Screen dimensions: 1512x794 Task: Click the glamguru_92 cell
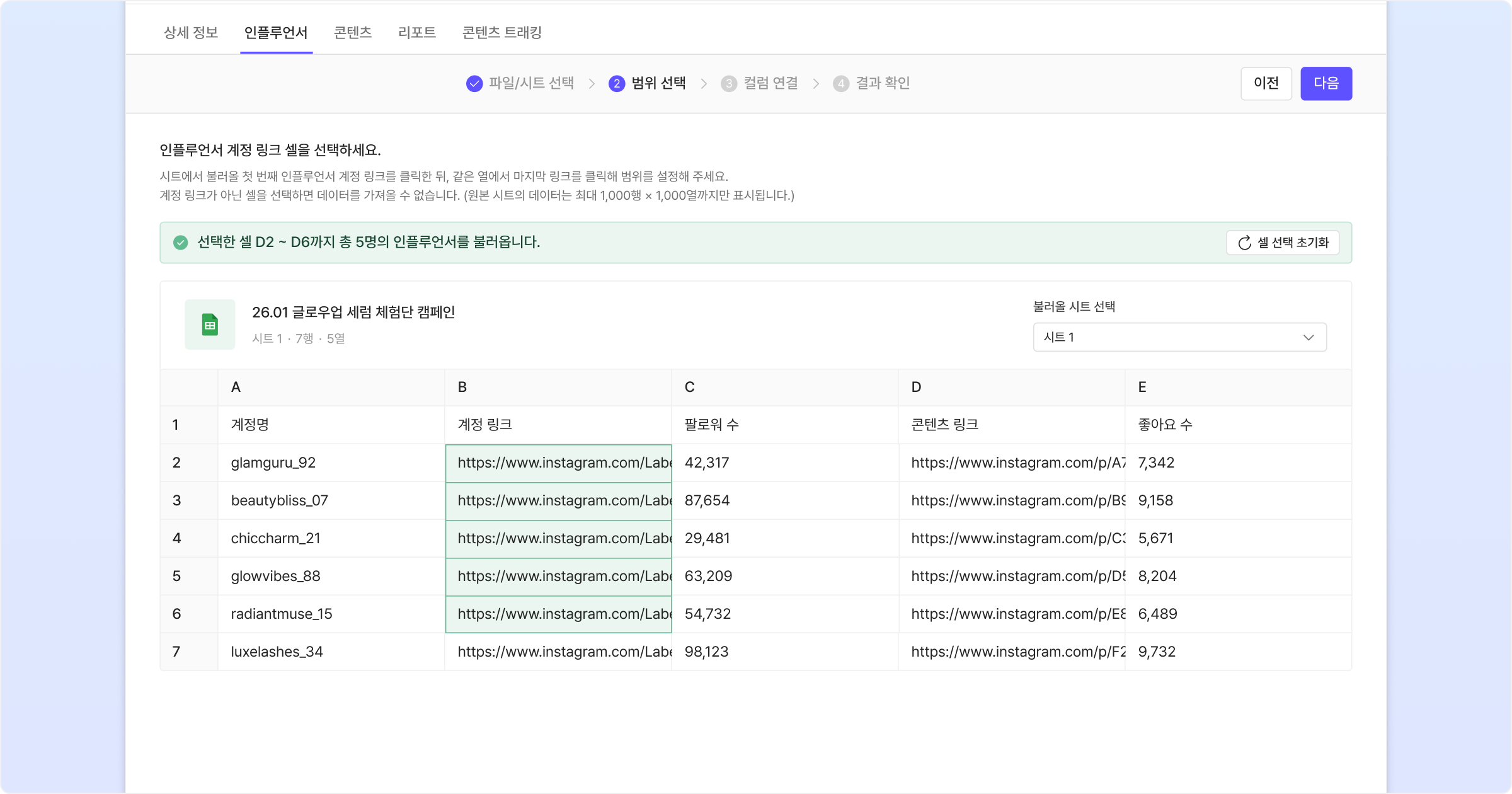pyautogui.click(x=331, y=463)
